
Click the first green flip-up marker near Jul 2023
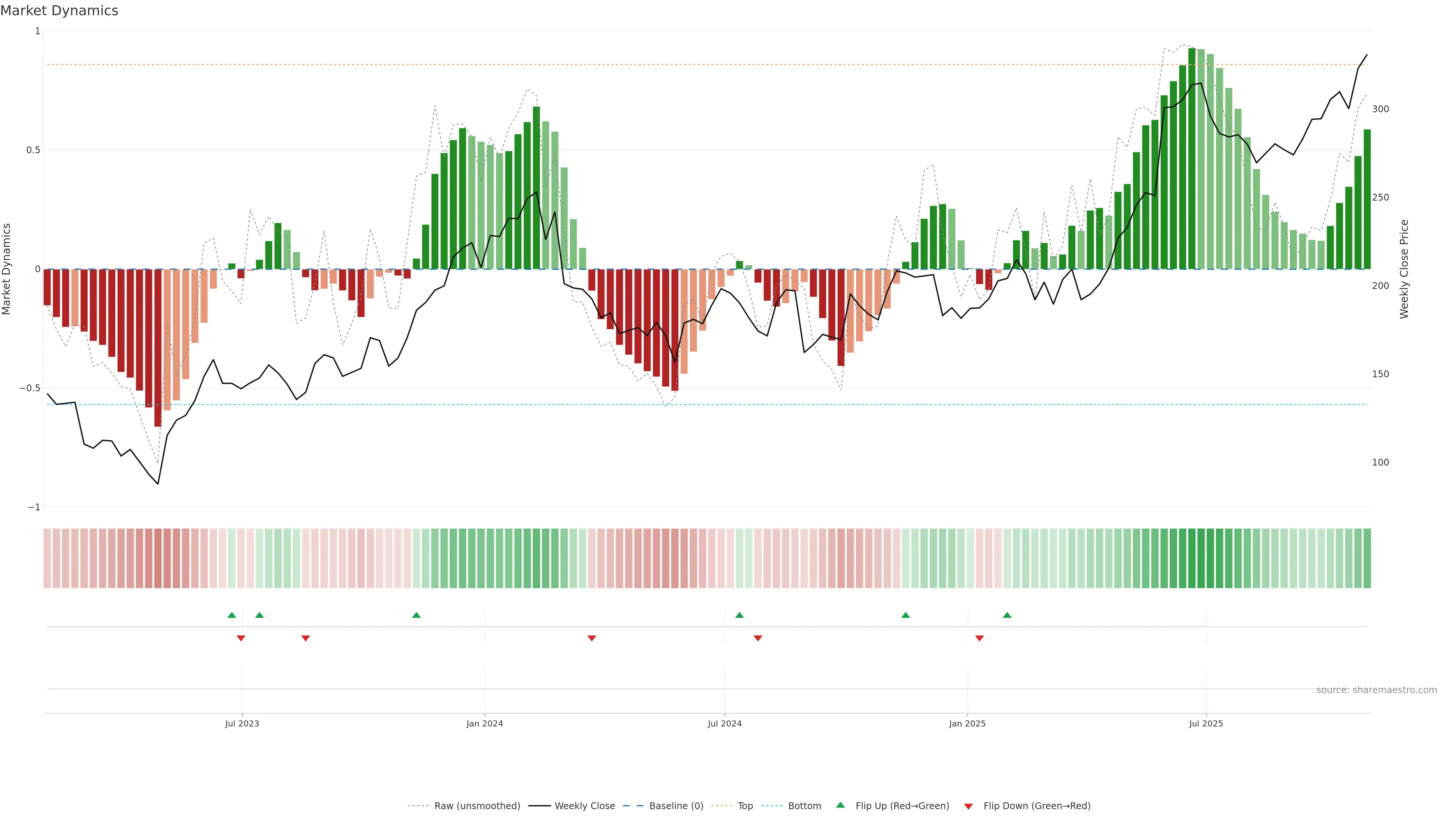click(232, 615)
